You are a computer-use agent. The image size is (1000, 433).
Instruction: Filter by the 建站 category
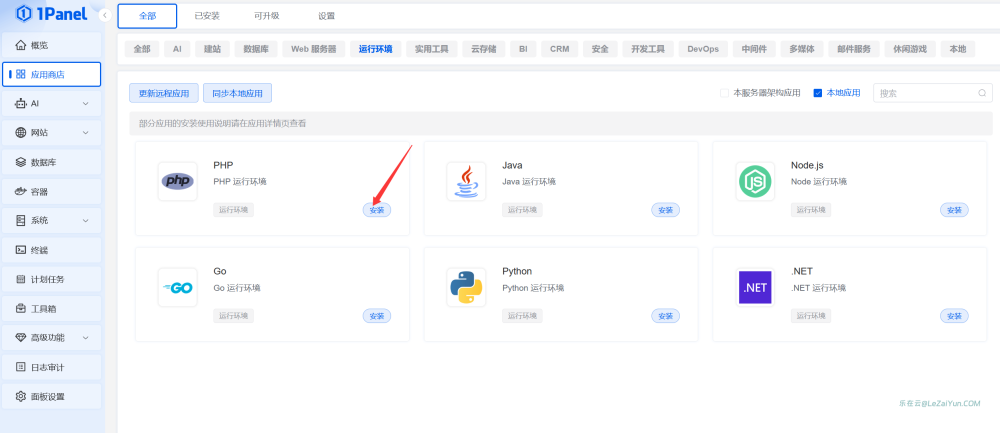[x=212, y=49]
